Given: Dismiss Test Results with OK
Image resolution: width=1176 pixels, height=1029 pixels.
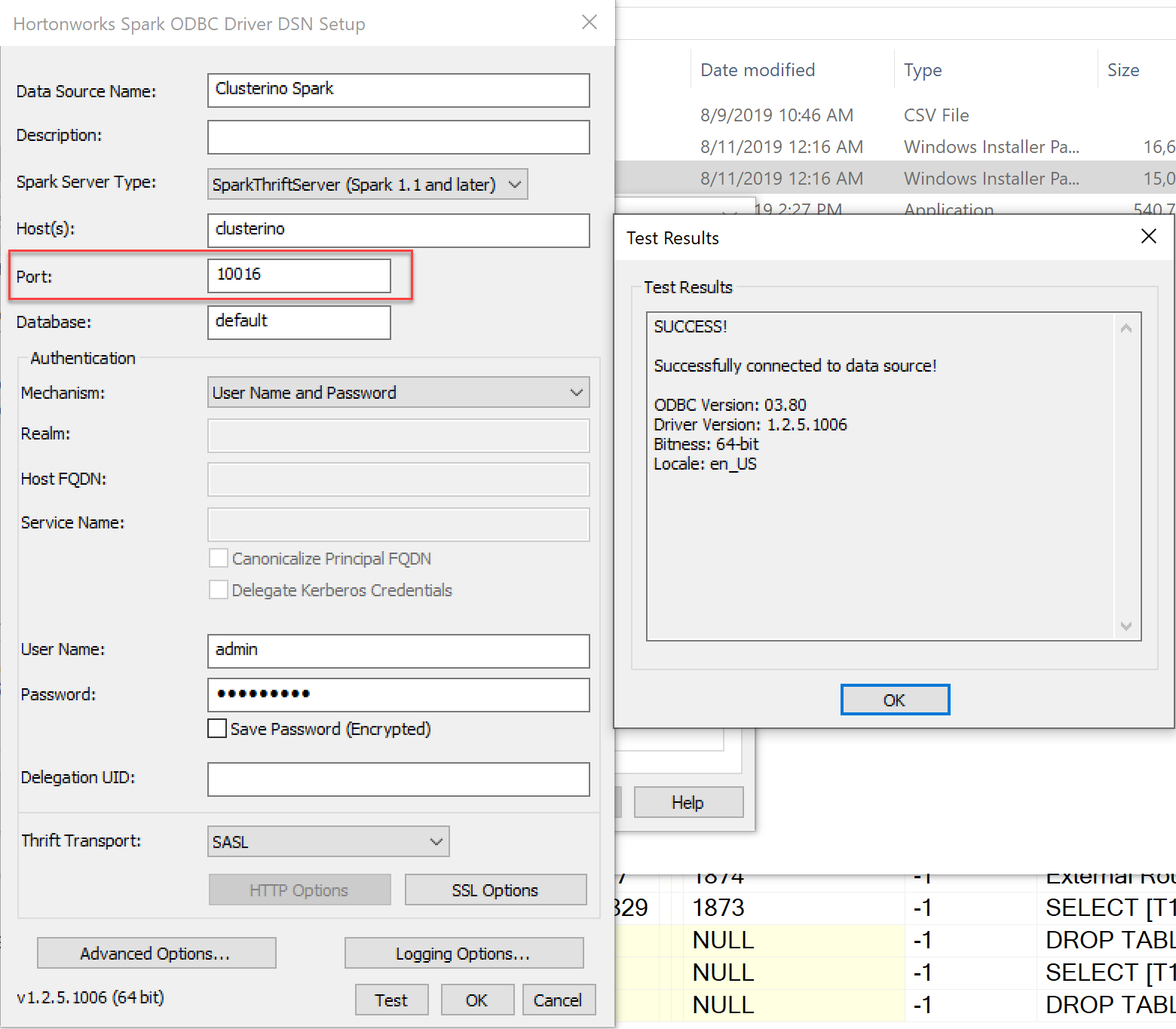Looking at the screenshot, I should coord(895,699).
